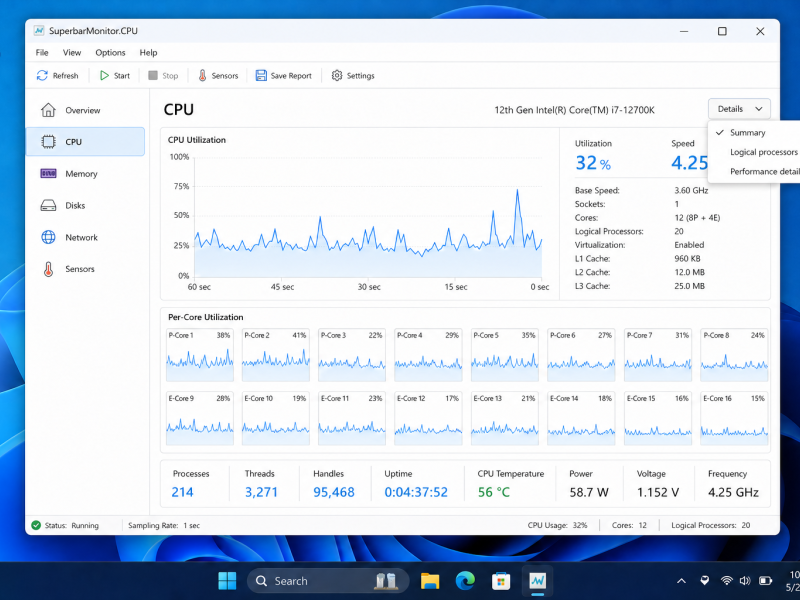
Task: Click the volume speaker tray icon
Action: pos(745,581)
